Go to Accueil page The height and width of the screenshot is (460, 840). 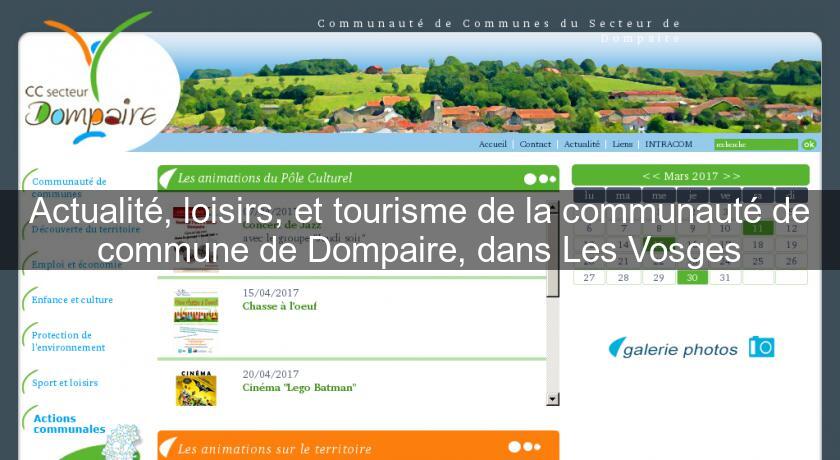pyautogui.click(x=492, y=144)
